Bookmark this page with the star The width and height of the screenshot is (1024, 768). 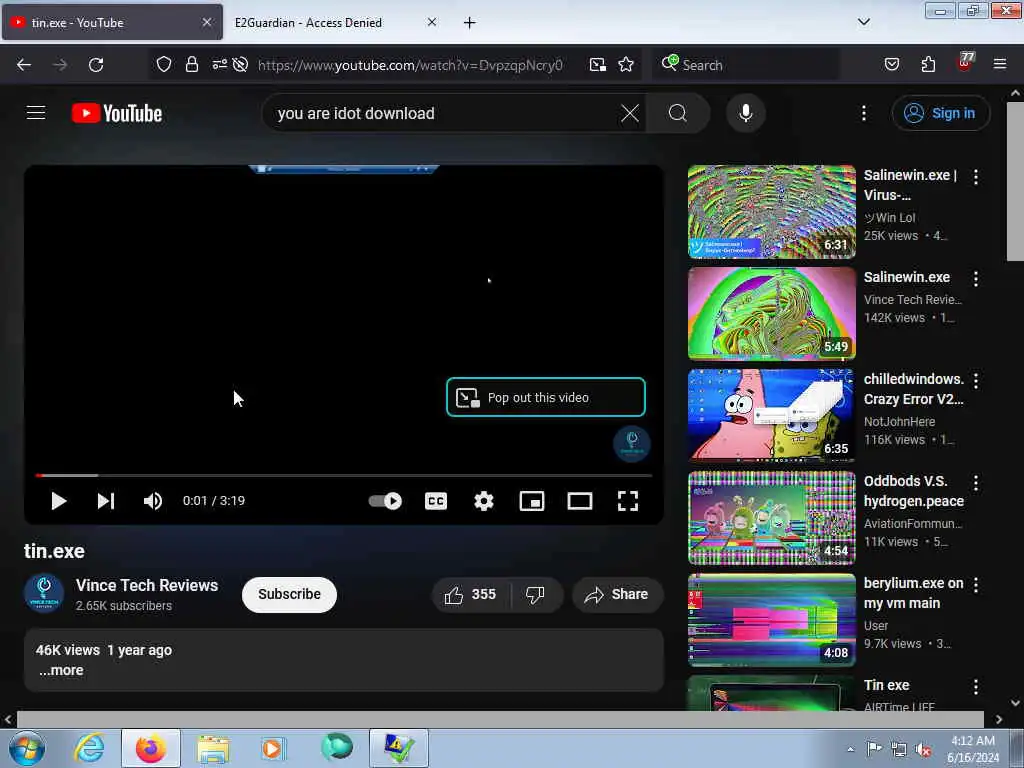point(626,65)
